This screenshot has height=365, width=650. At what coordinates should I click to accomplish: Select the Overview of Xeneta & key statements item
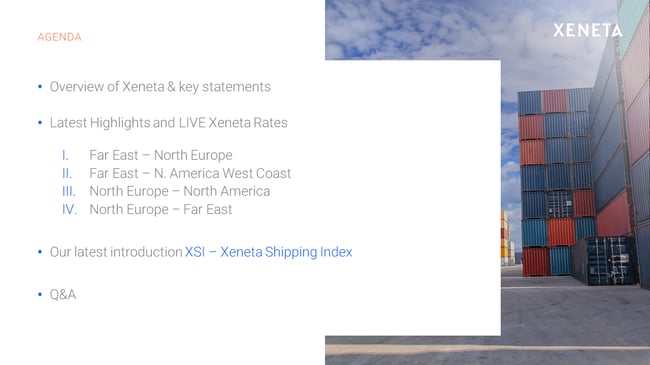coord(160,87)
